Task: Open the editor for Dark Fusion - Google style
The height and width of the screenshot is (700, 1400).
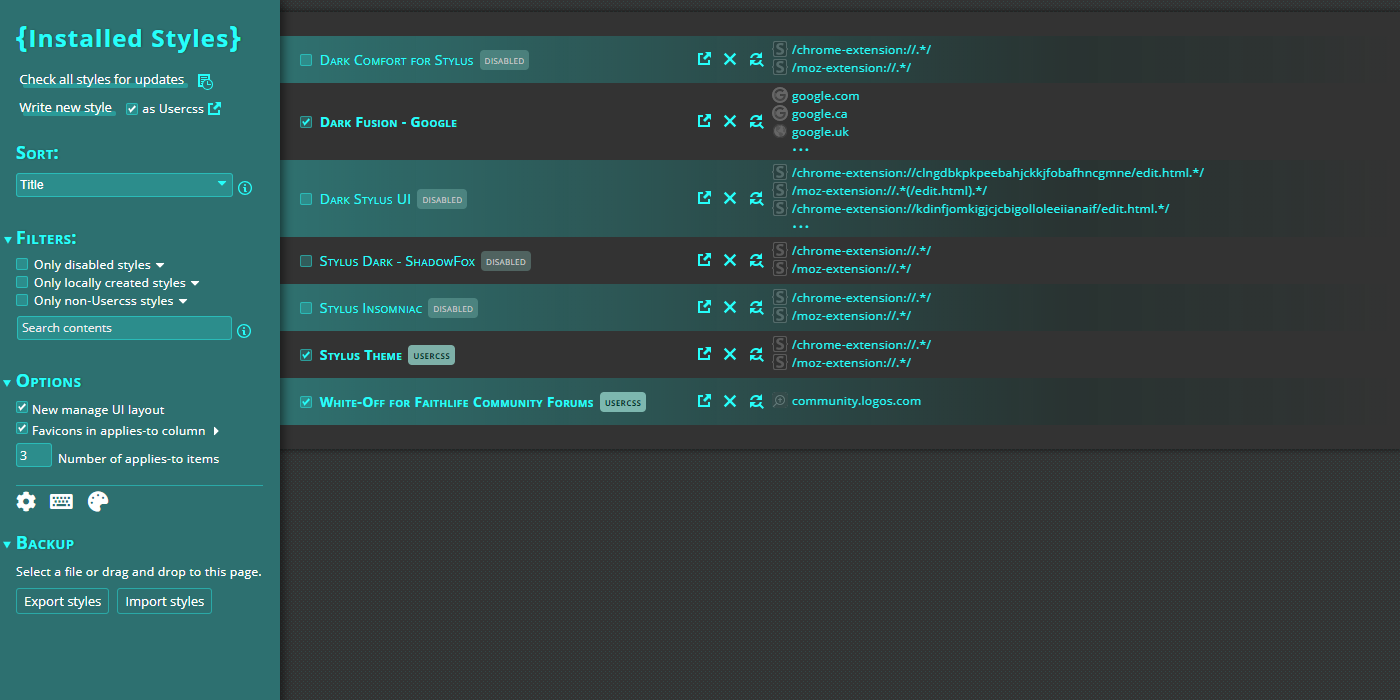Action: [704, 120]
